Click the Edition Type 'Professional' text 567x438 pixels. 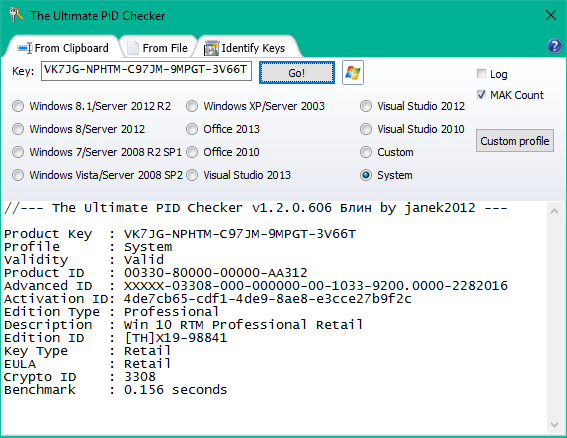(x=171, y=312)
